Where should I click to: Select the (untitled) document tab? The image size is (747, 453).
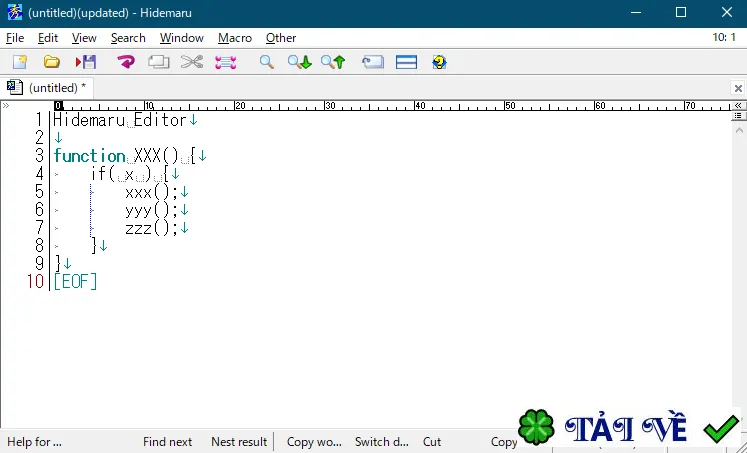tap(47, 88)
